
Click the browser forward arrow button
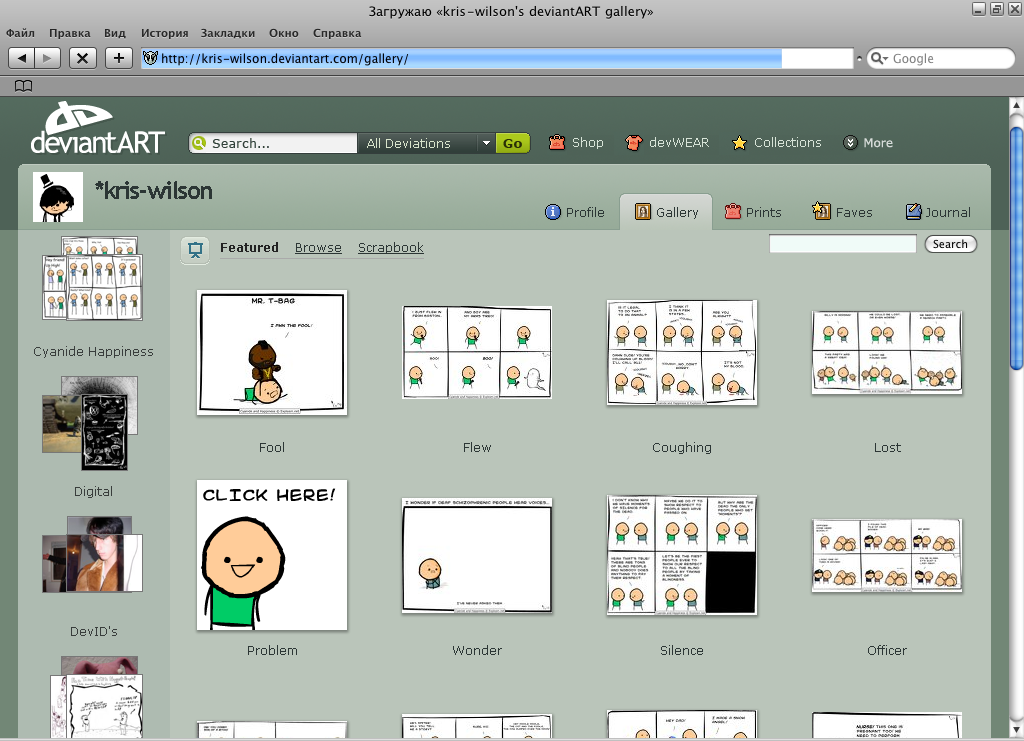(x=48, y=58)
